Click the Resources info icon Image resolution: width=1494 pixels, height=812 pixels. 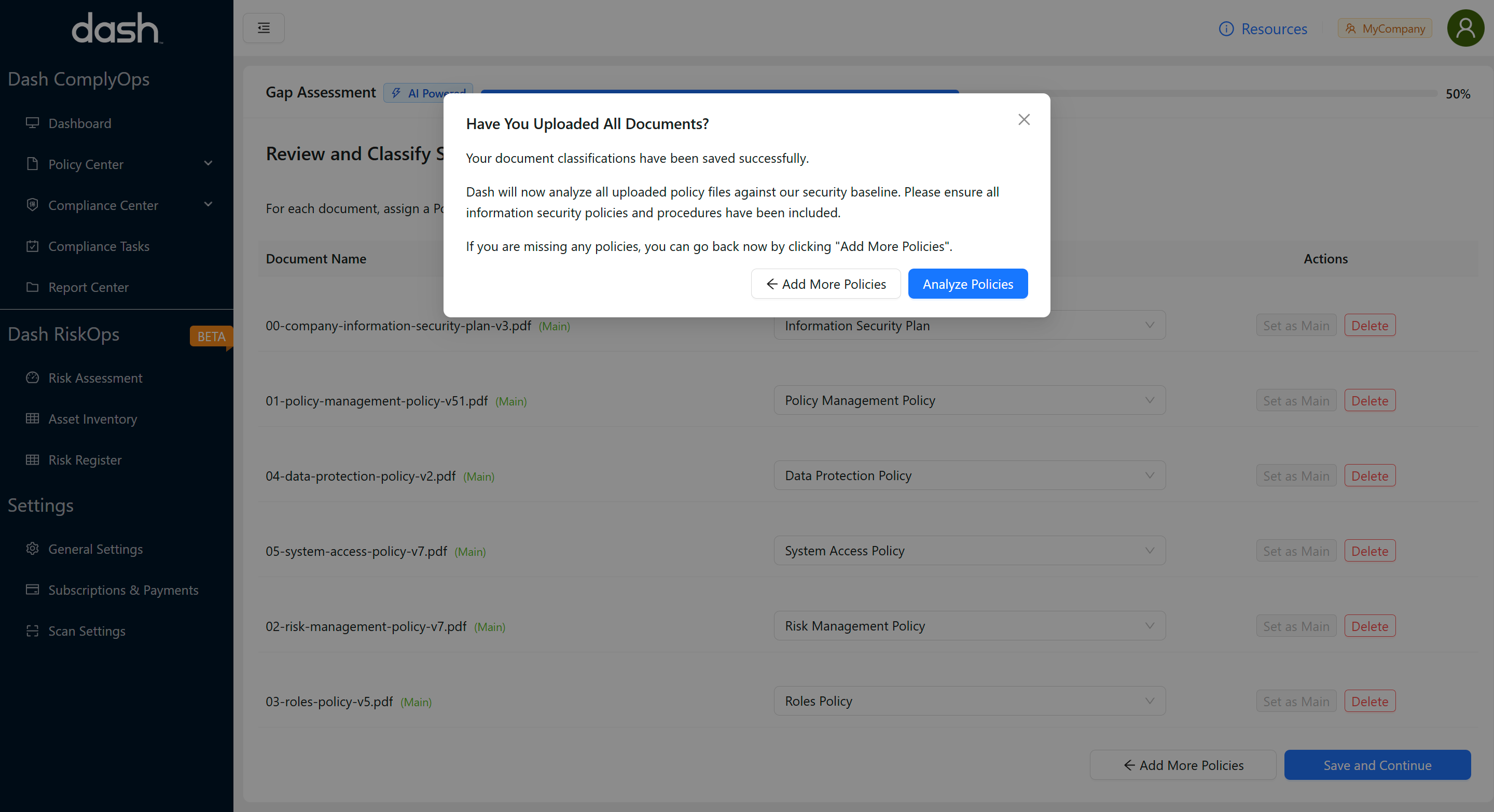[1226, 29]
